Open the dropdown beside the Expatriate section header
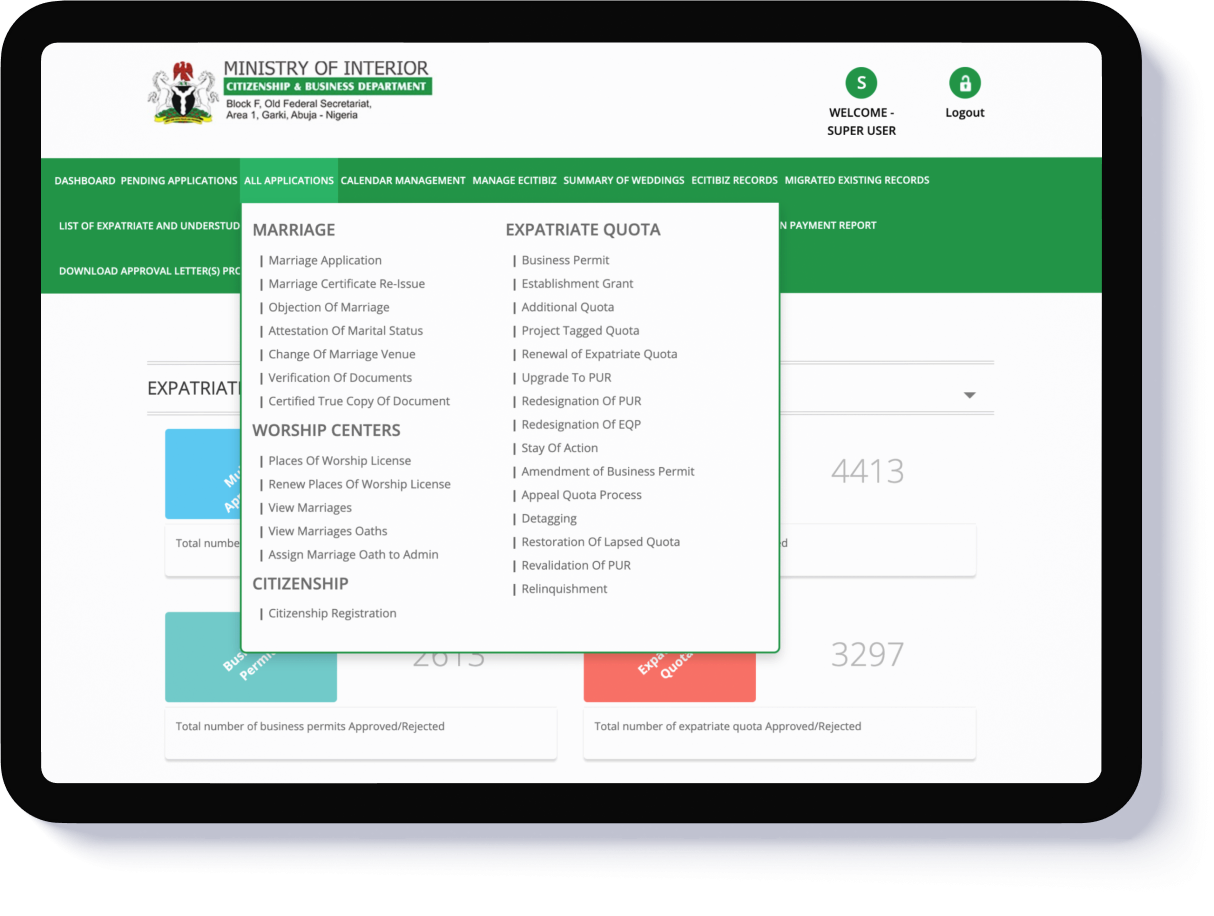 969,394
